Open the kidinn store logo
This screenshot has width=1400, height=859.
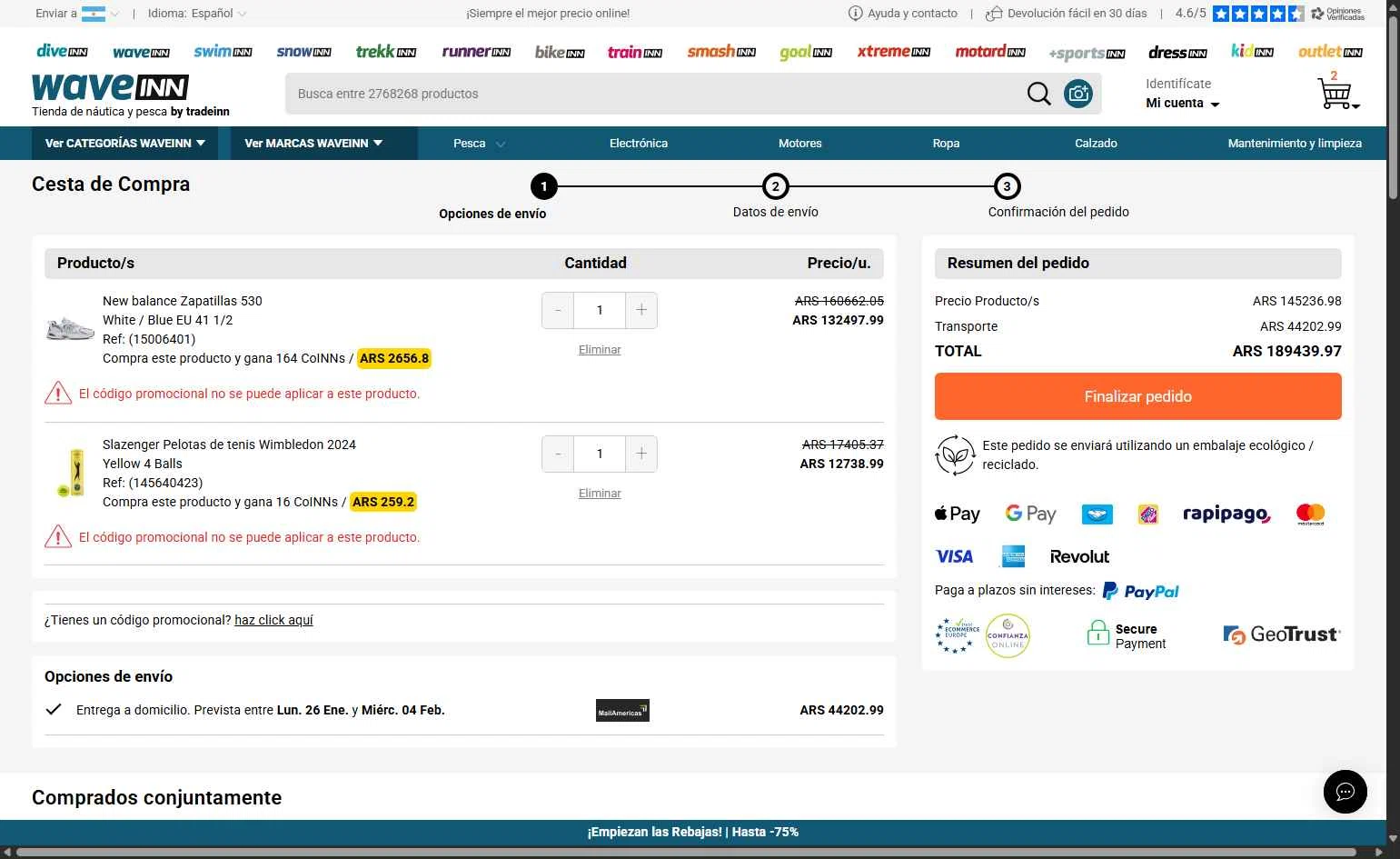[1252, 52]
